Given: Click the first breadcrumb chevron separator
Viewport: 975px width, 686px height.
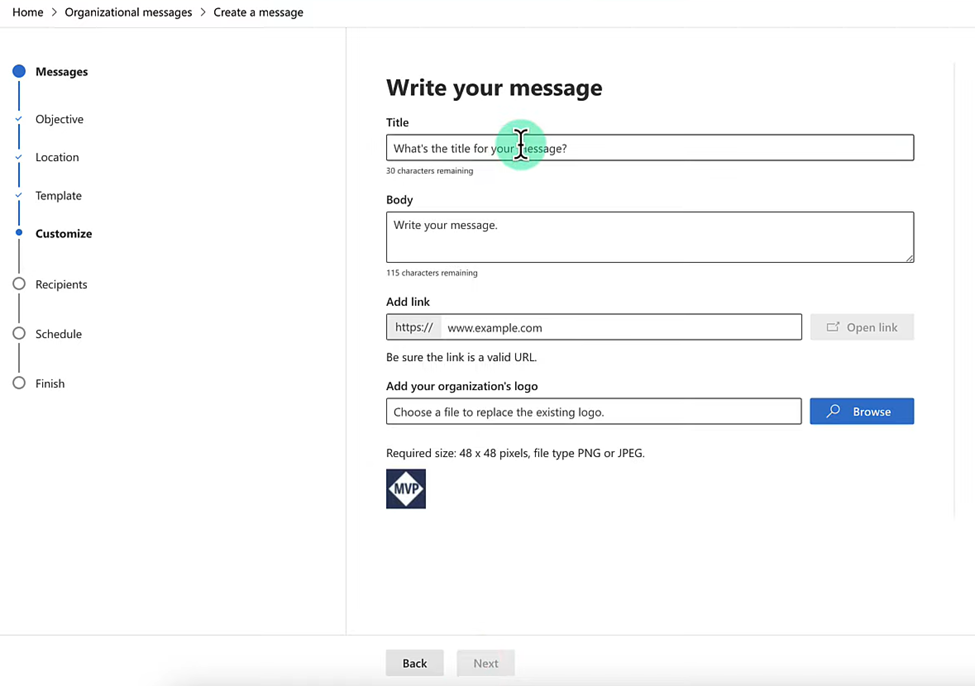Looking at the screenshot, I should 54,12.
